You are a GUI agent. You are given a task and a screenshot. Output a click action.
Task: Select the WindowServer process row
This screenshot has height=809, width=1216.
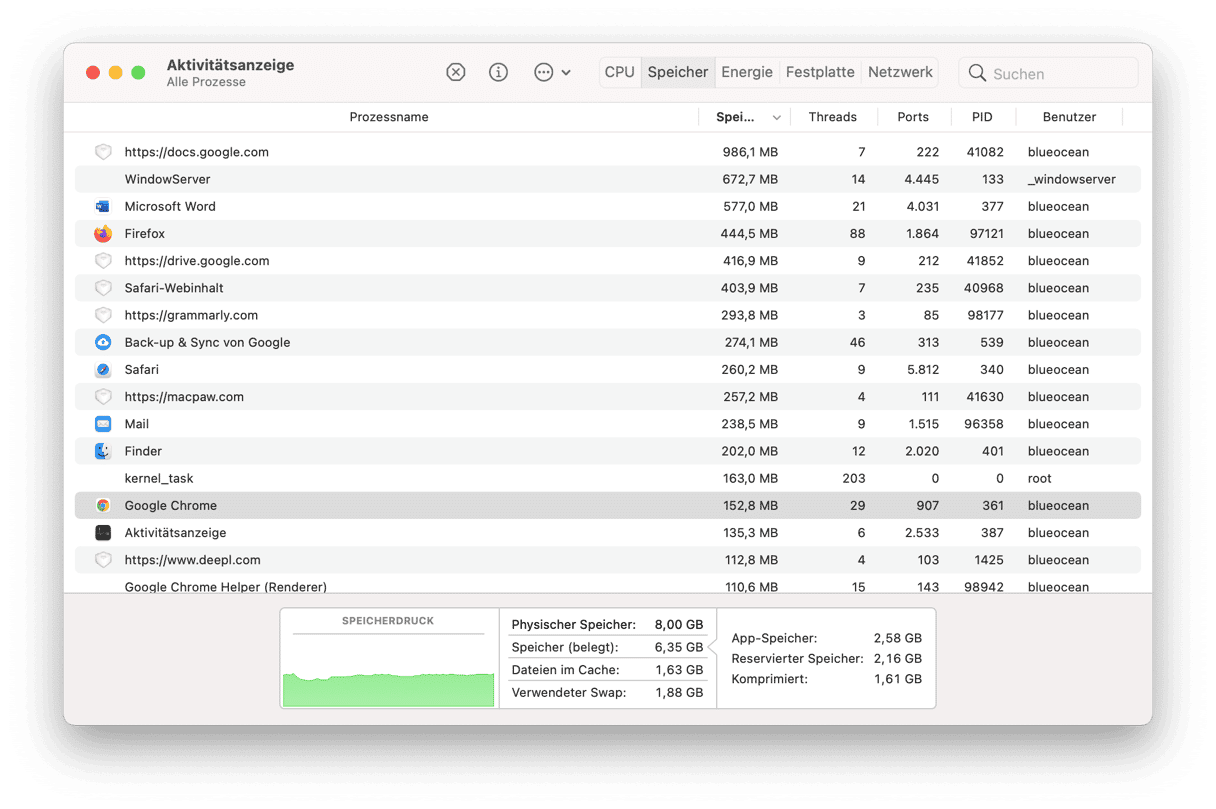[x=608, y=179]
